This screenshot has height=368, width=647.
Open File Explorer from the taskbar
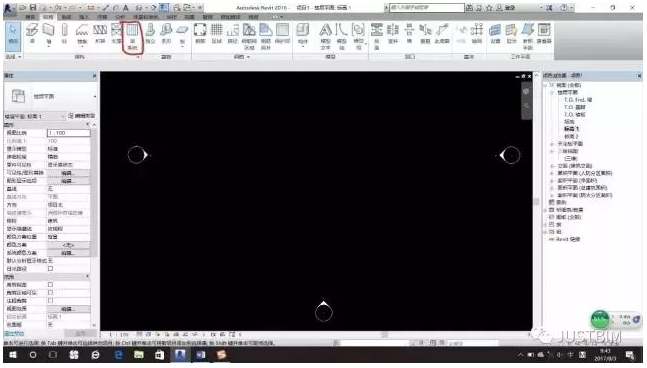139,355
